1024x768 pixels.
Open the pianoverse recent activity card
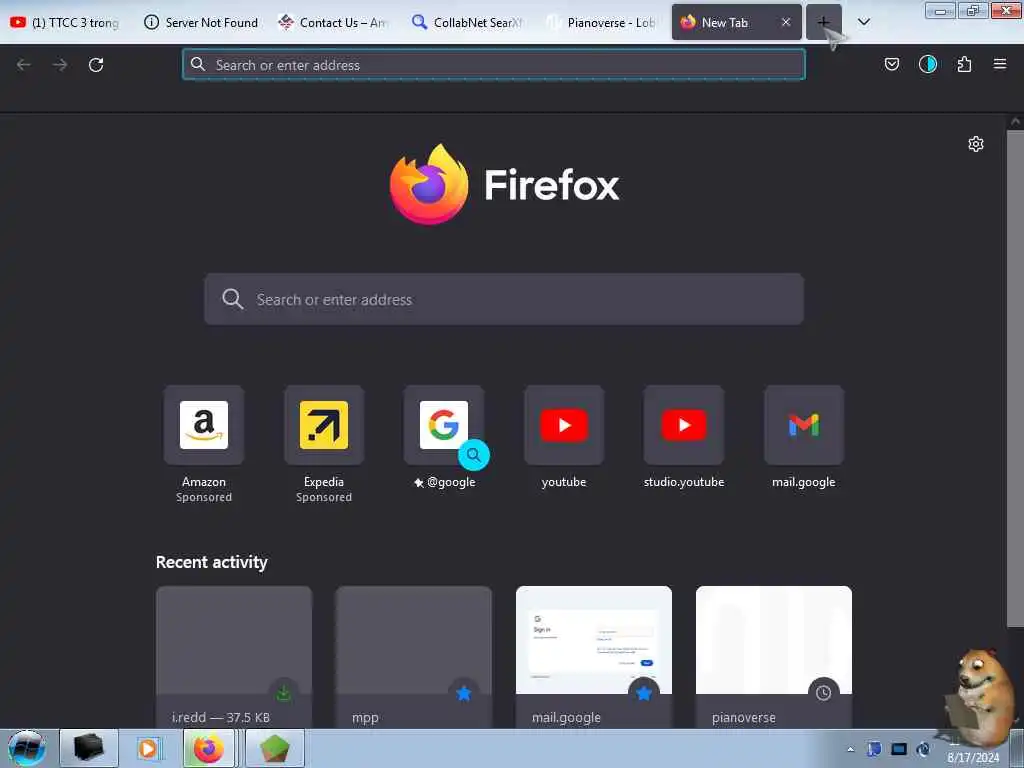coord(774,656)
